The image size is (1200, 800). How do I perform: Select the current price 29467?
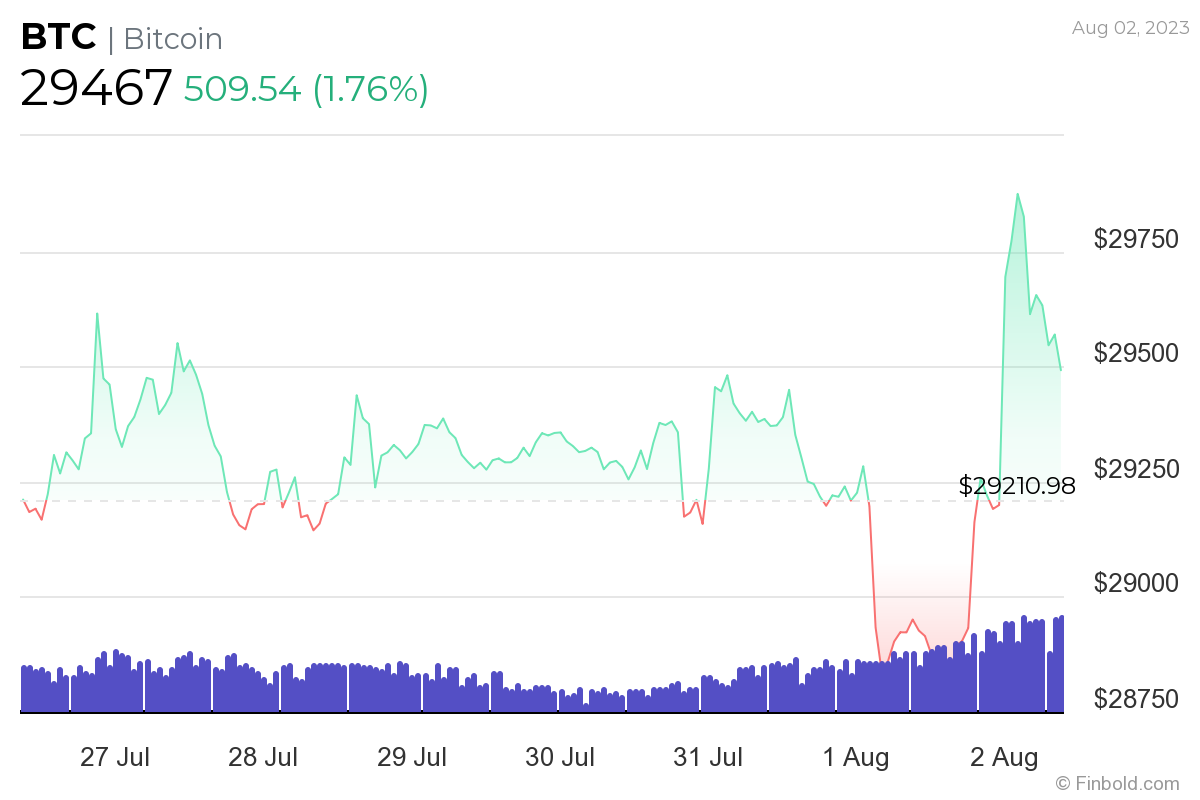click(x=96, y=88)
